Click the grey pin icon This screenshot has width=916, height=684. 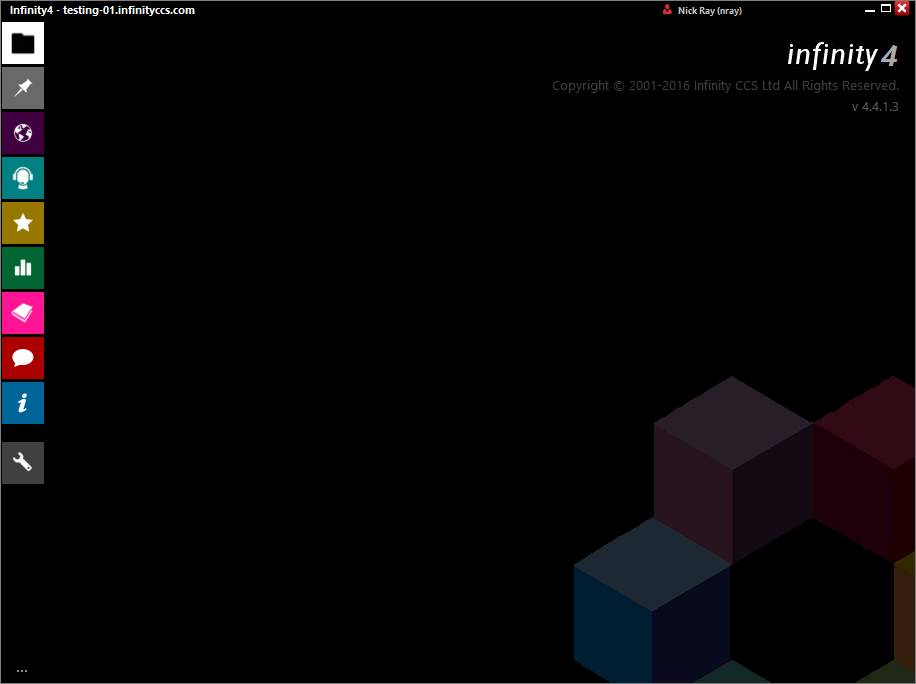click(x=23, y=88)
